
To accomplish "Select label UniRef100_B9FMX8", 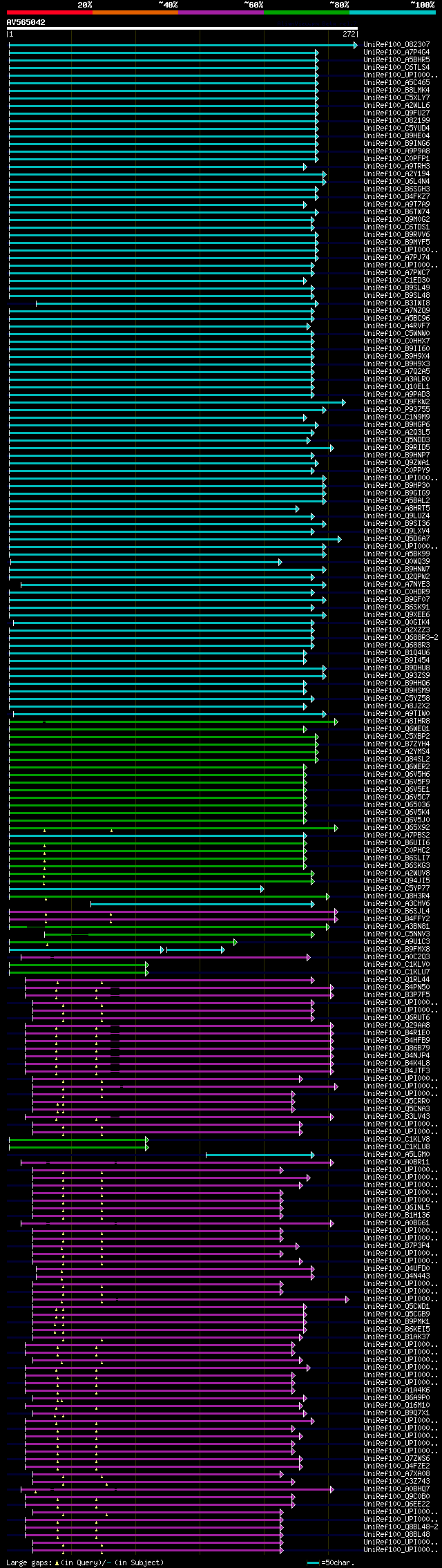I will 396,950.
